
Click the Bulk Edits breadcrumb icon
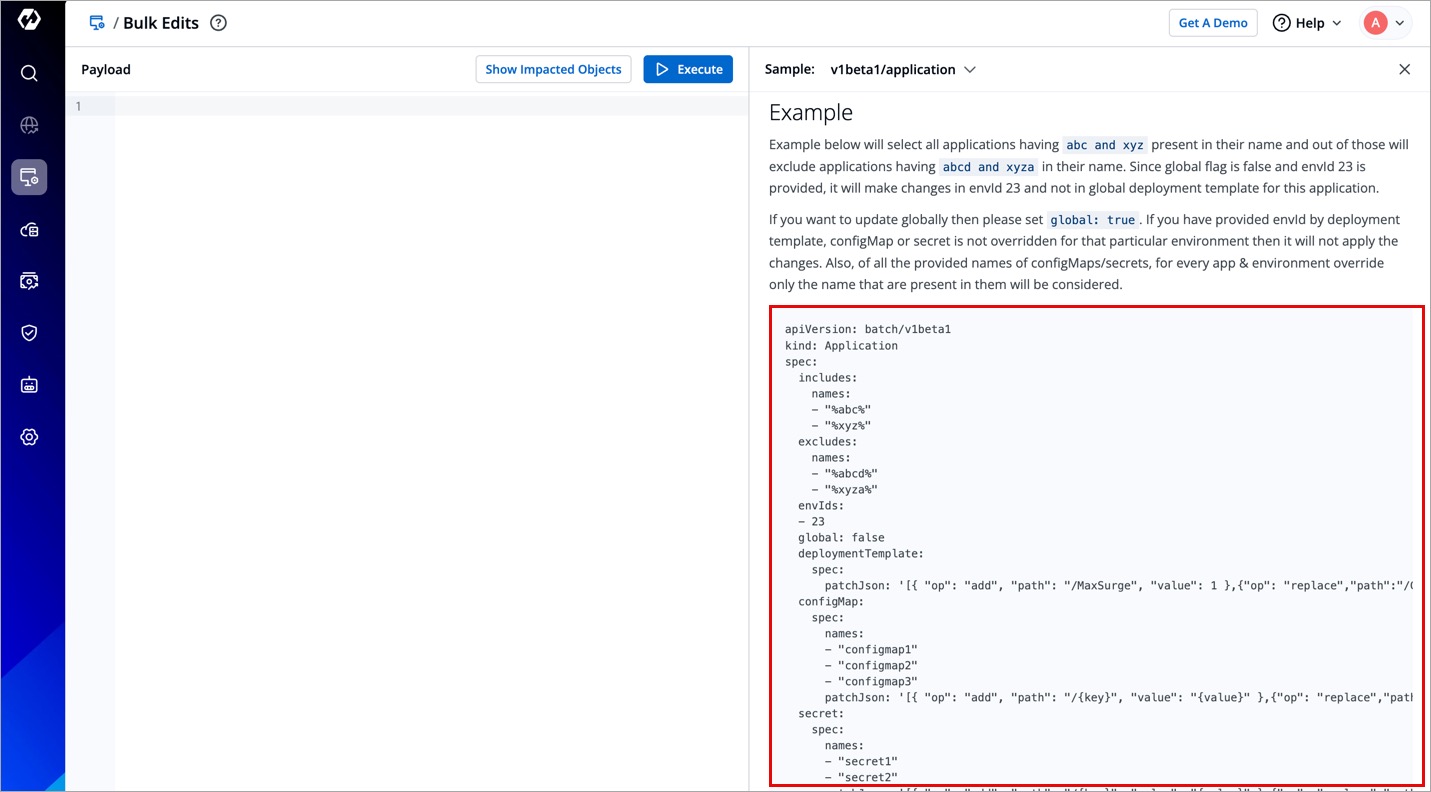[x=97, y=23]
